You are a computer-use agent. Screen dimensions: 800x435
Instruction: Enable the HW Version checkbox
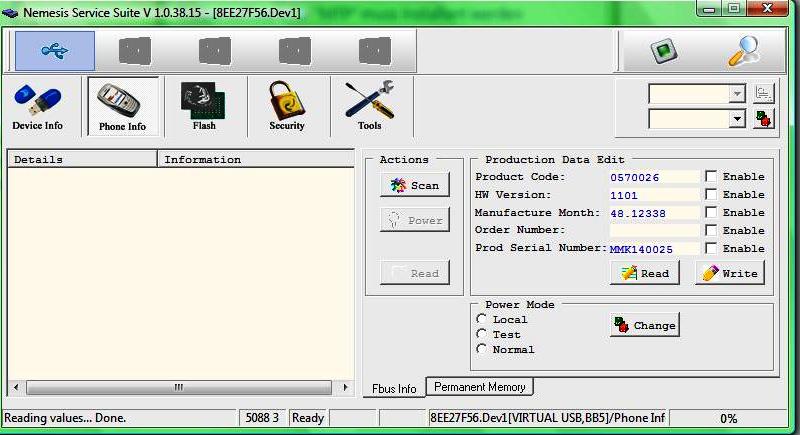[711, 194]
